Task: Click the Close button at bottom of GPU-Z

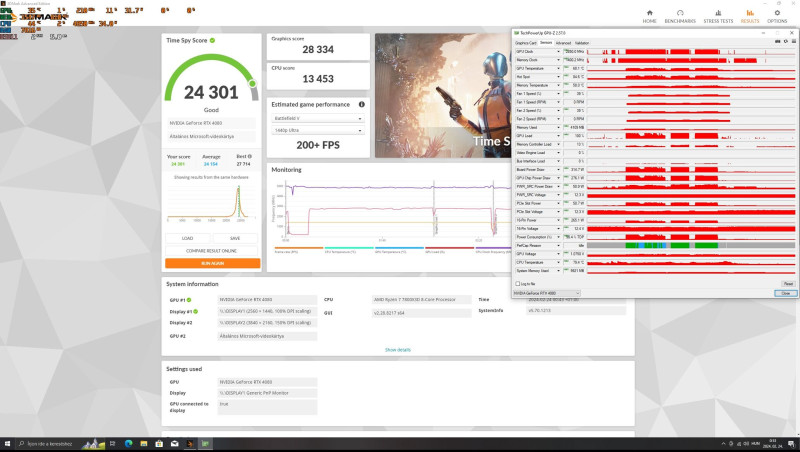Action: pos(785,293)
